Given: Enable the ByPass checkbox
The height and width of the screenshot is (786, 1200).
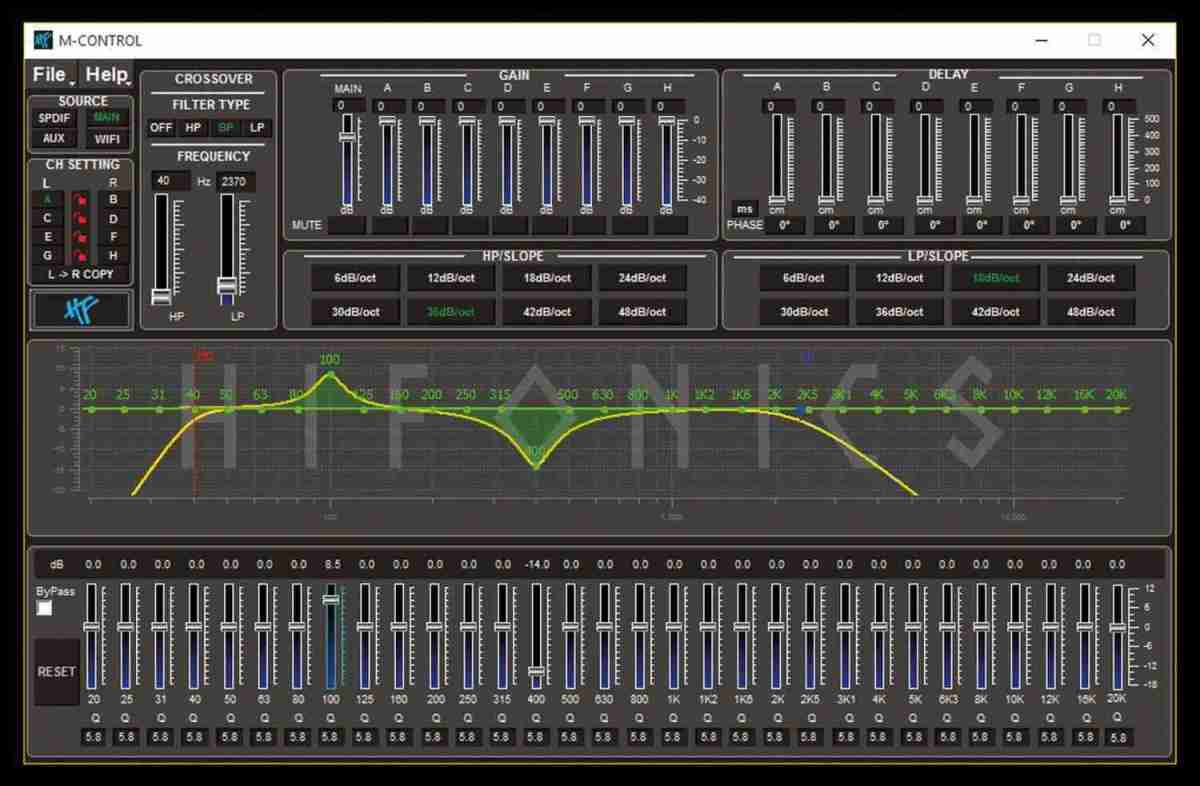Looking at the screenshot, I should pyautogui.click(x=44, y=608).
